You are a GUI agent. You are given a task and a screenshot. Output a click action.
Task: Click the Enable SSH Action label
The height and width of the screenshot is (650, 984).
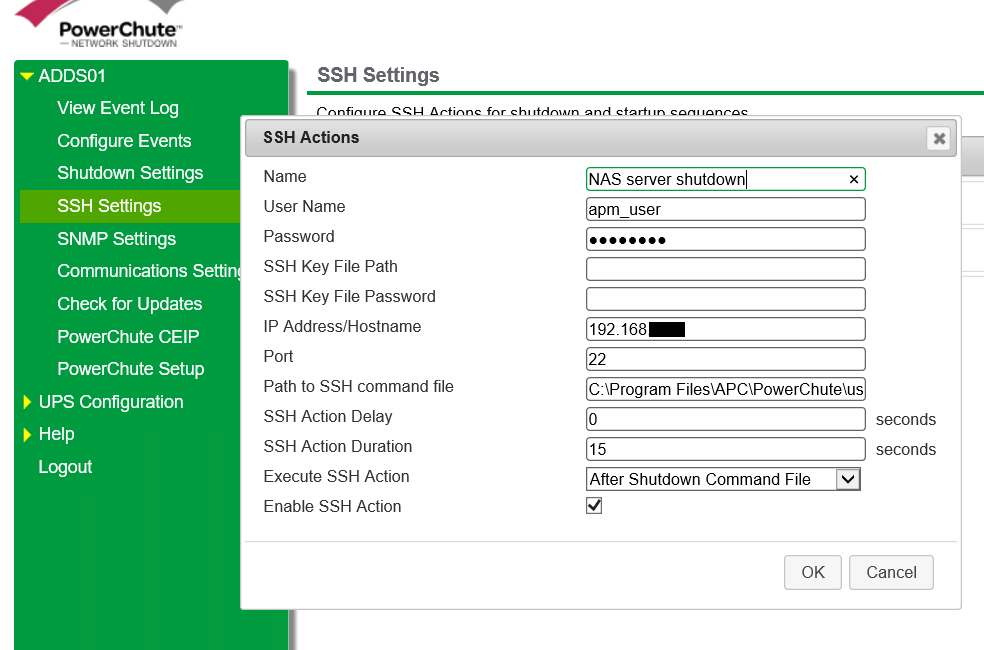[332, 506]
